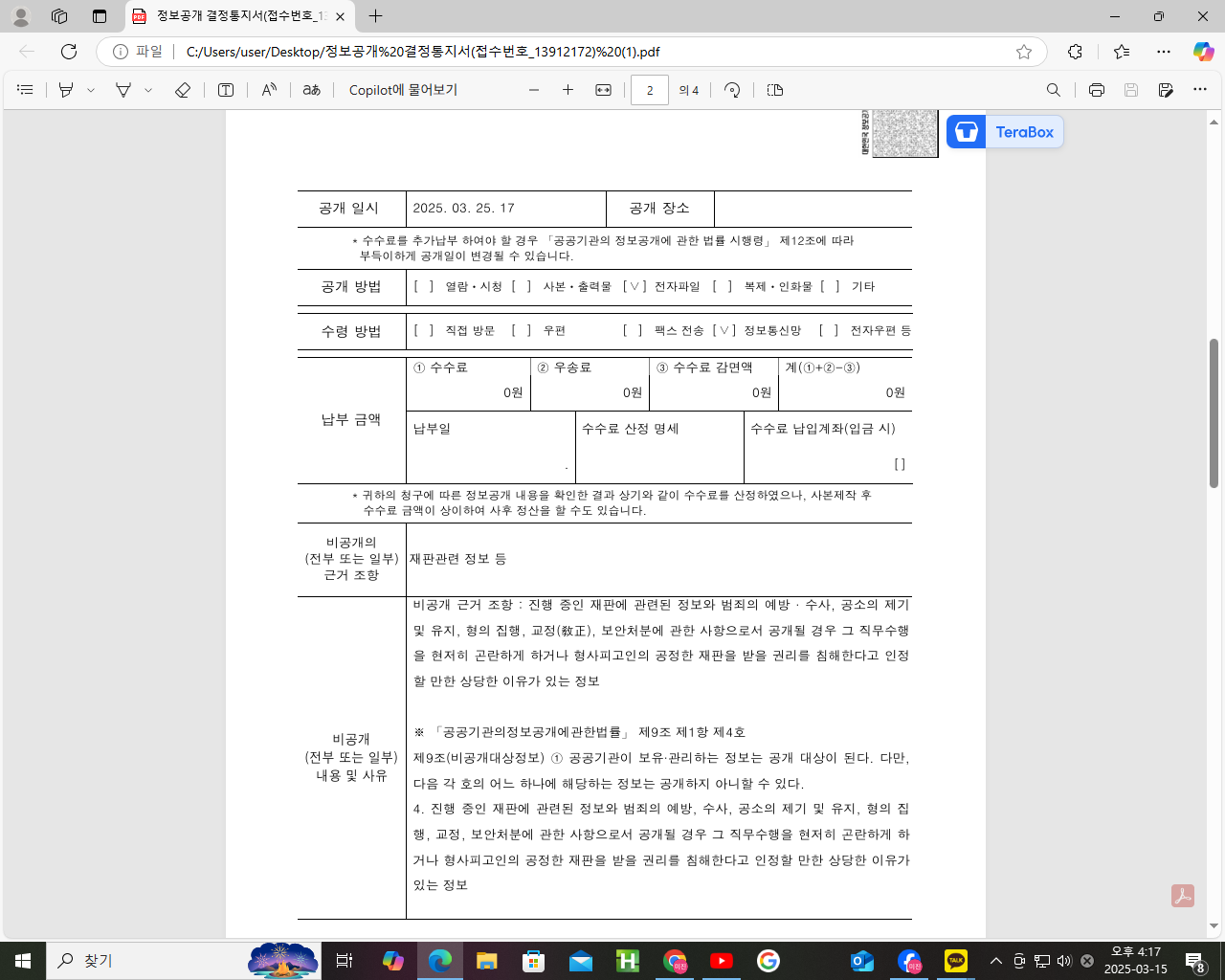Open the highlighter options dropdown
The width and height of the screenshot is (1225, 980).
tap(146, 89)
